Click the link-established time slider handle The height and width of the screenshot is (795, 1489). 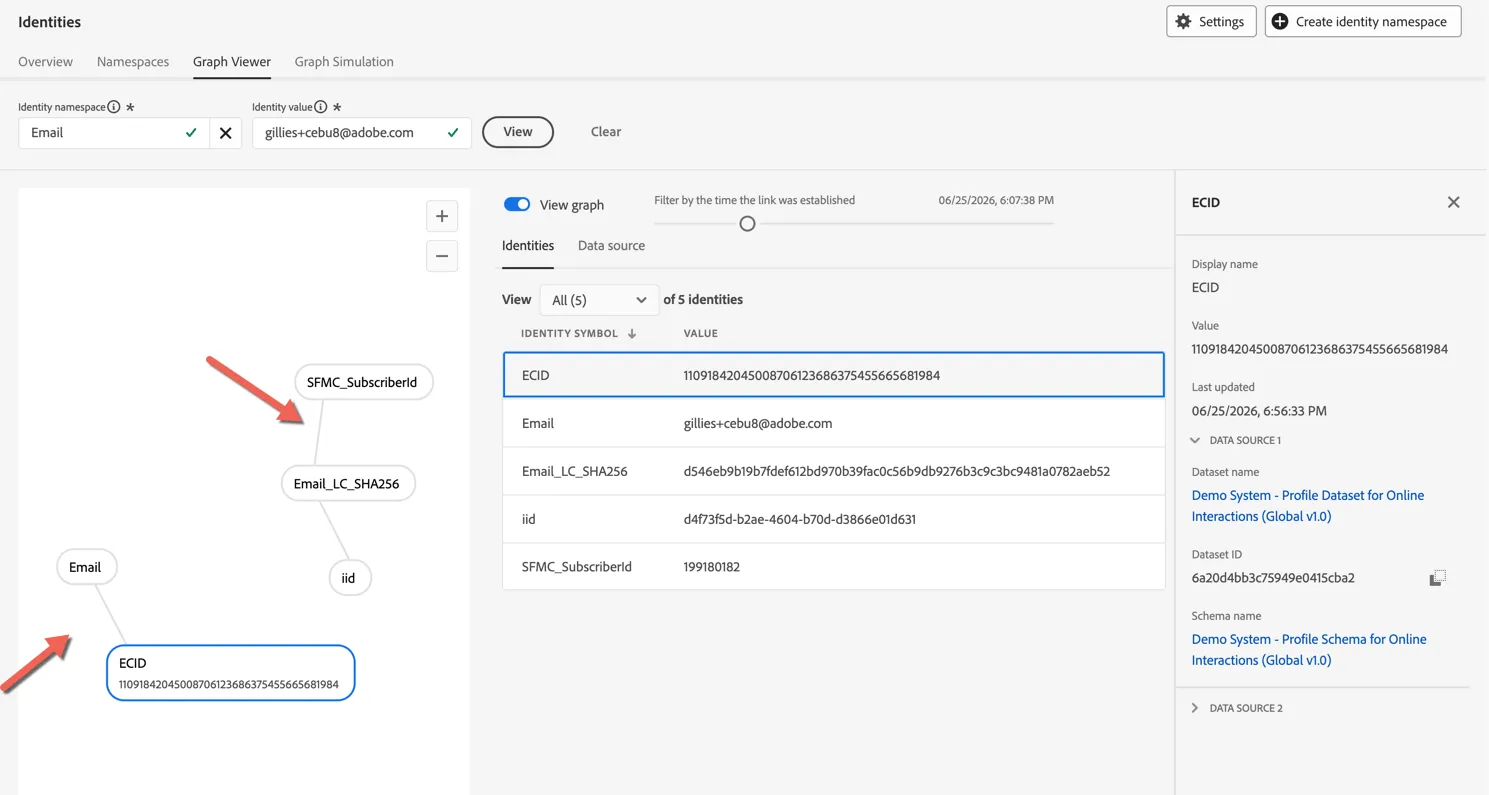tap(747, 224)
